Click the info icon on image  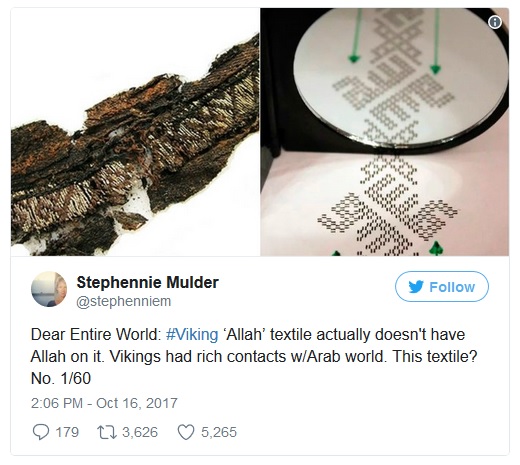[495, 22]
